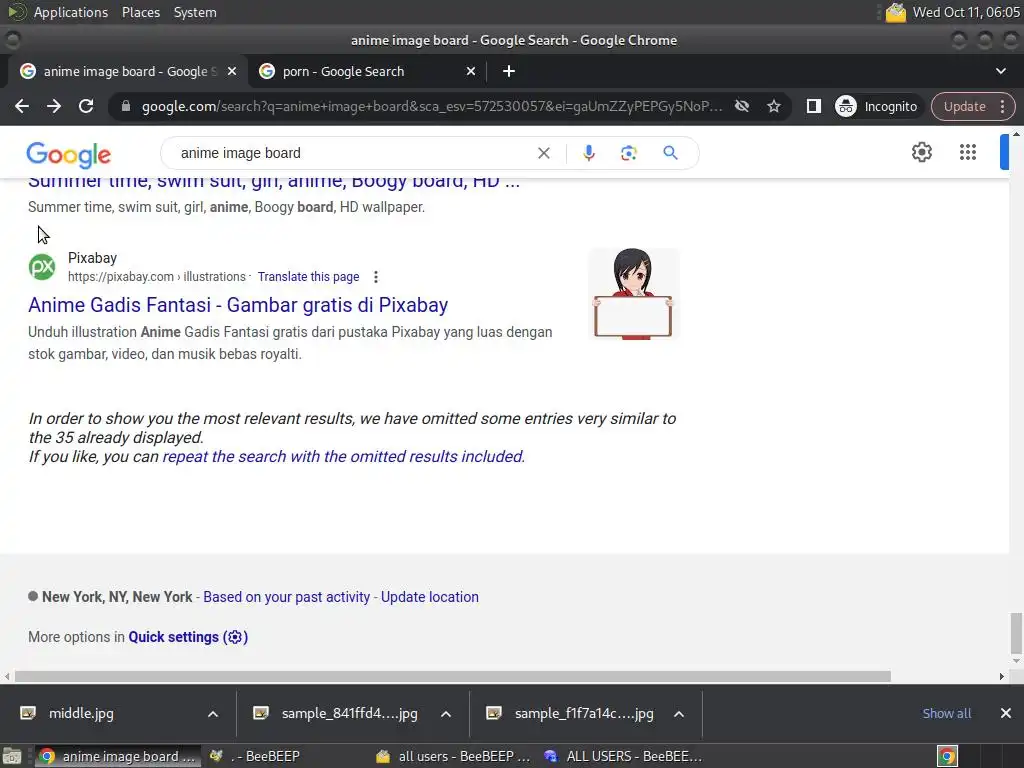This screenshot has height=768, width=1024.
Task: Open downloaded sample_841ffd4 jpg file
Action: click(x=349, y=713)
